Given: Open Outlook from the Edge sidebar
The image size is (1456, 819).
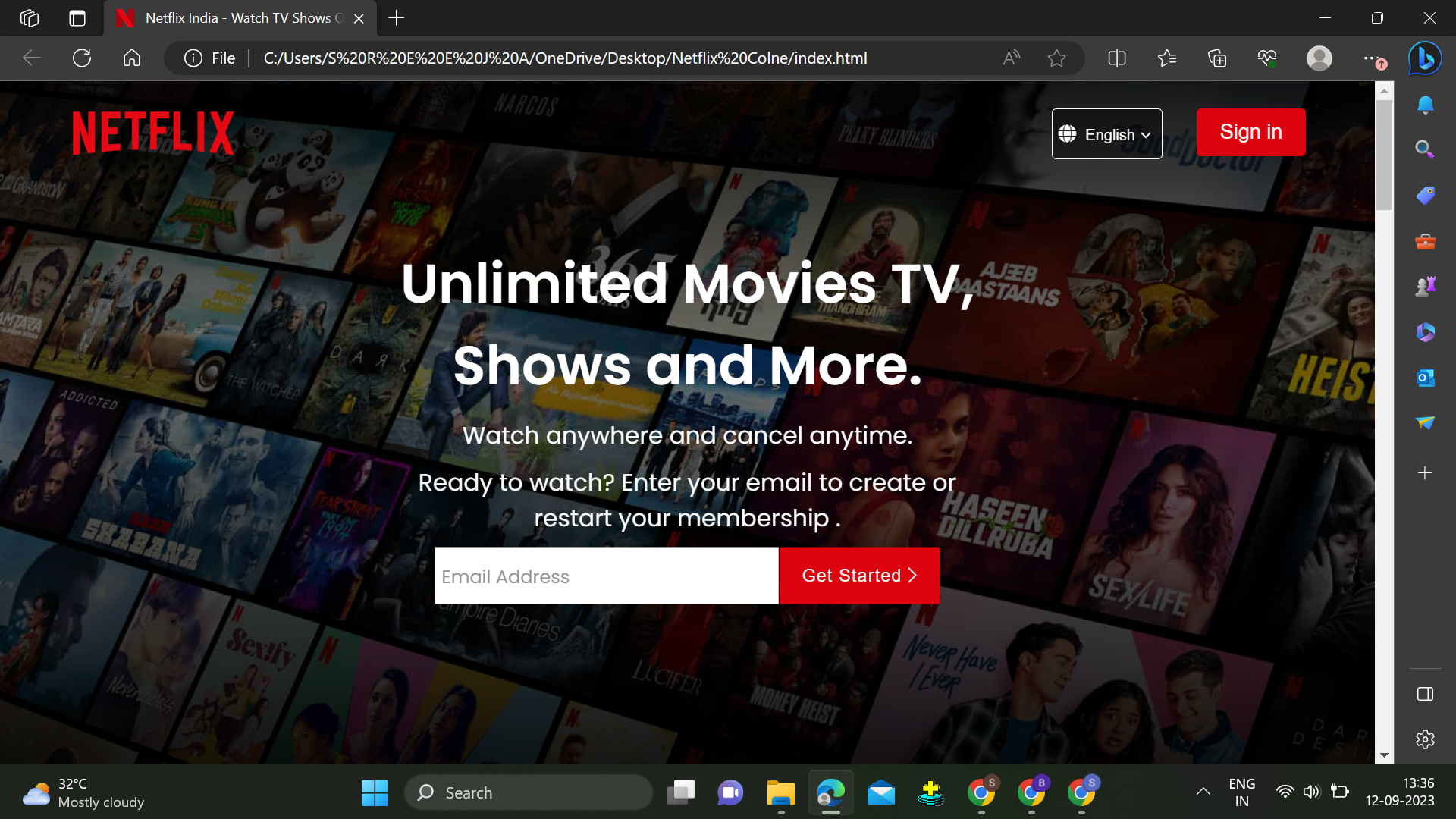Looking at the screenshot, I should point(1423,378).
